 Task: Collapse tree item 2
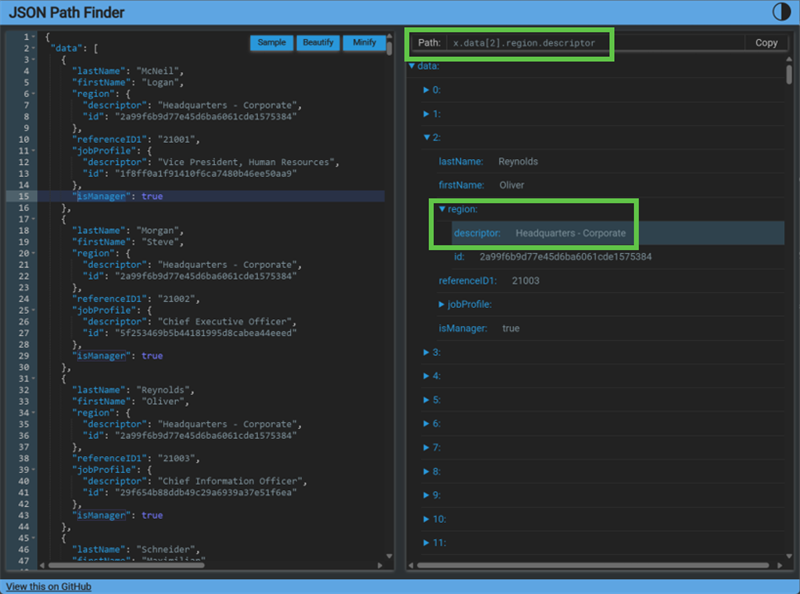427,137
